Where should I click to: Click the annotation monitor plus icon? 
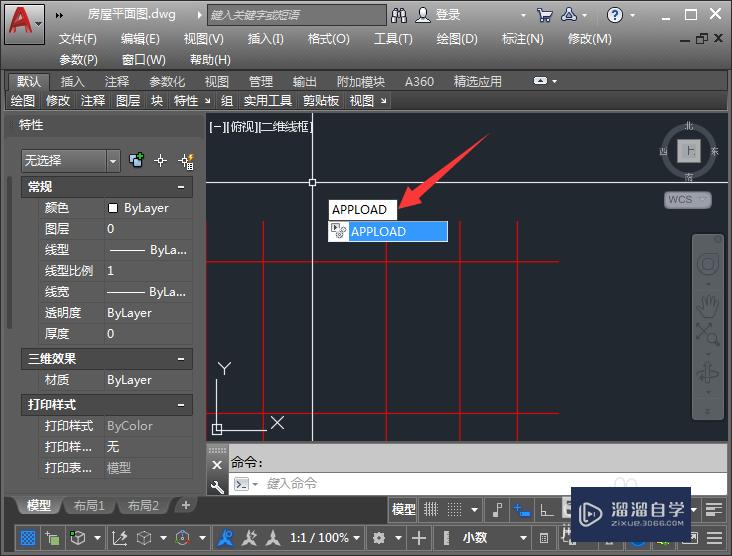pyautogui.click(x=419, y=538)
